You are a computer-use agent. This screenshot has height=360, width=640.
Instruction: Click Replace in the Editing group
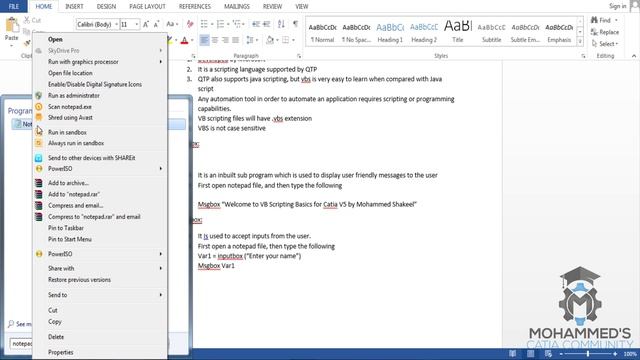tap(605, 32)
